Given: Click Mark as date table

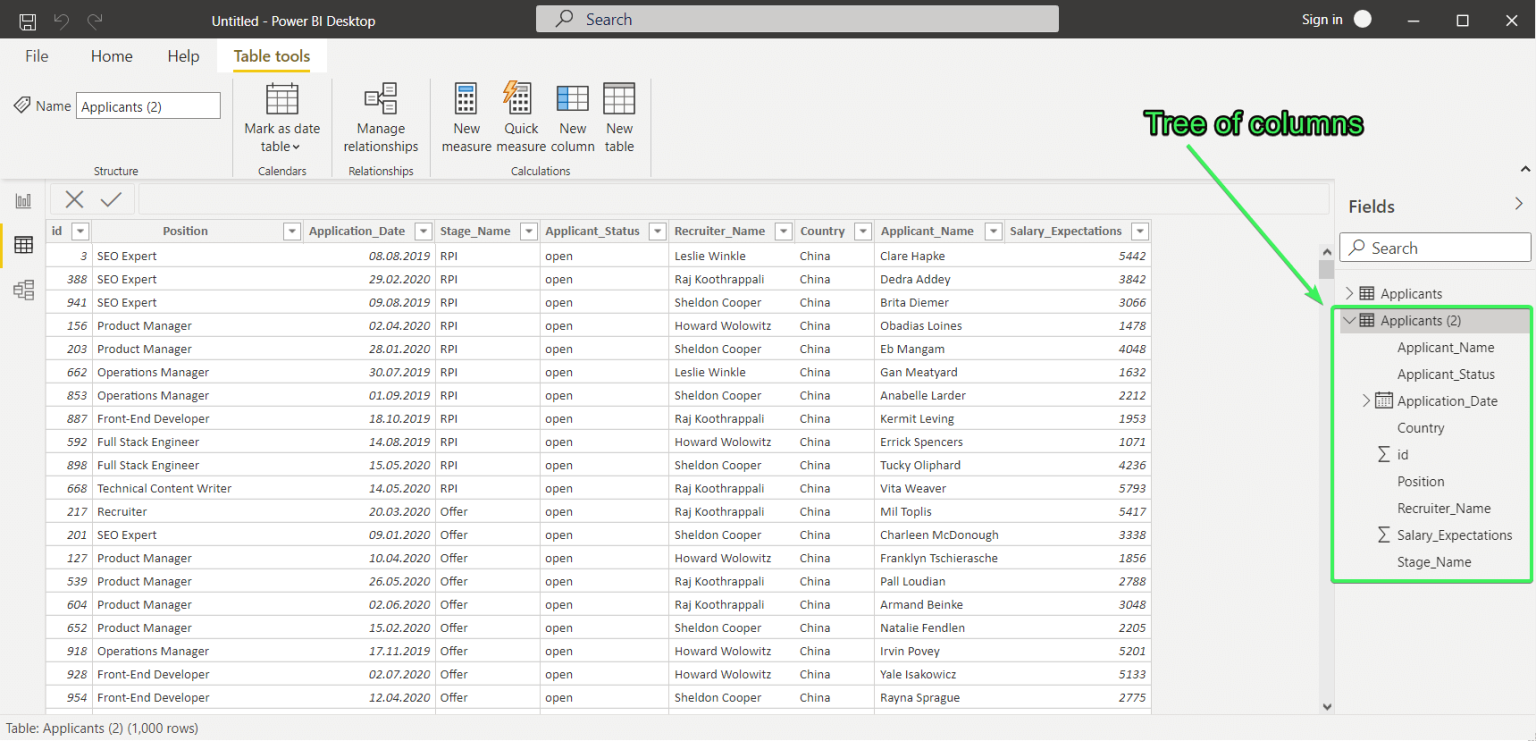Looking at the screenshot, I should (x=281, y=113).
